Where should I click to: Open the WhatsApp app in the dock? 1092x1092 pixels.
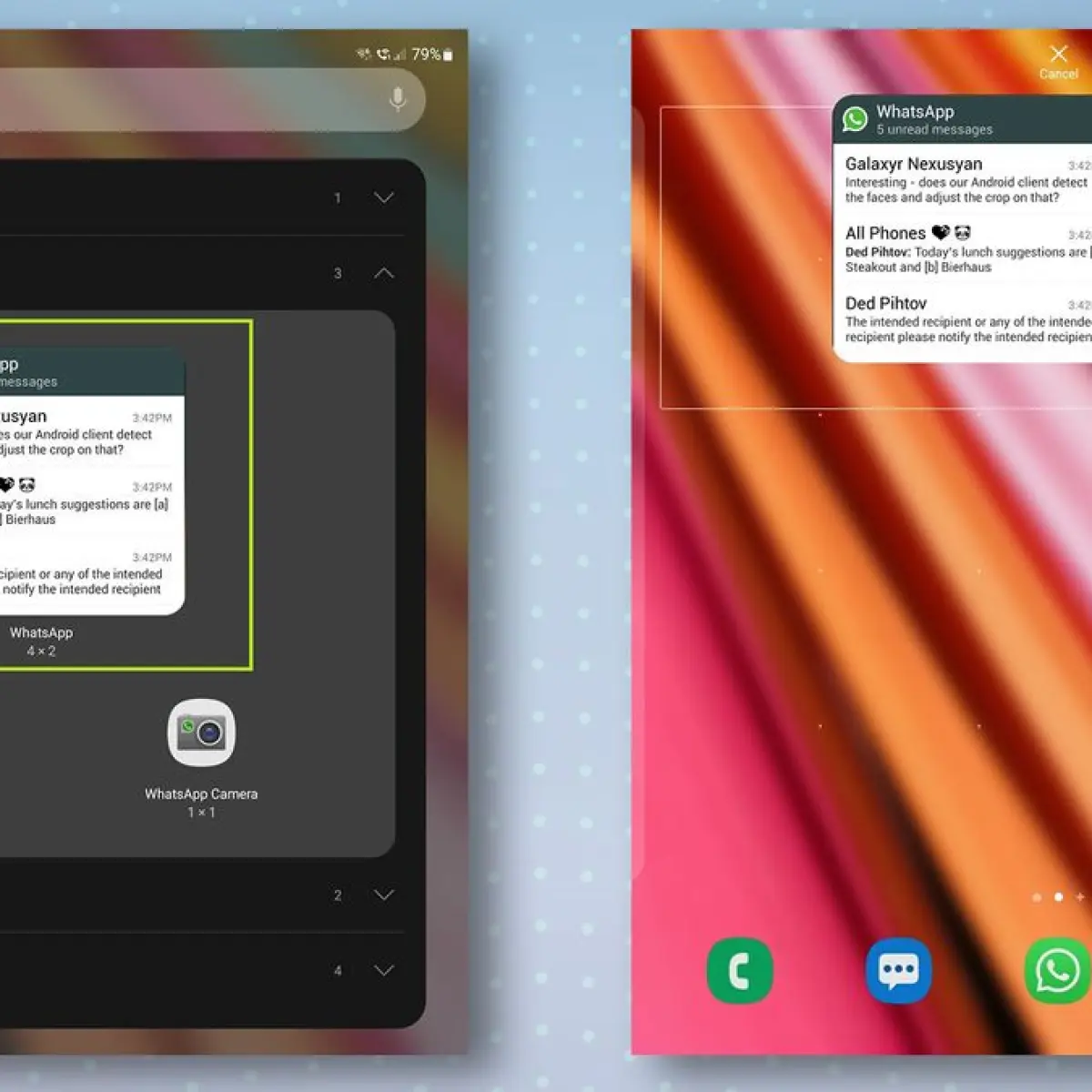1057,971
